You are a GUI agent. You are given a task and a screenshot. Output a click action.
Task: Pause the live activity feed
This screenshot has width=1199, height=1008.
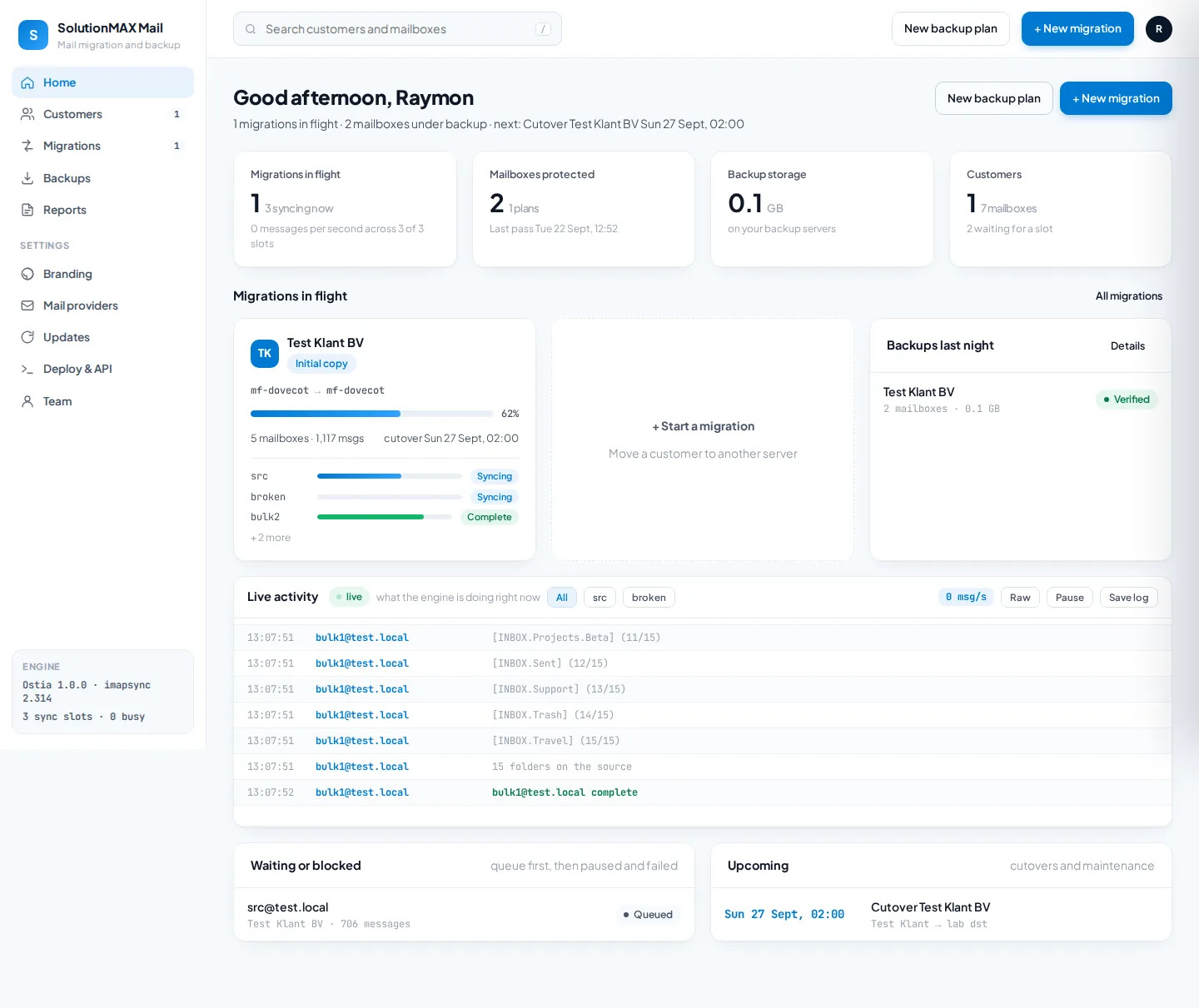1070,598
